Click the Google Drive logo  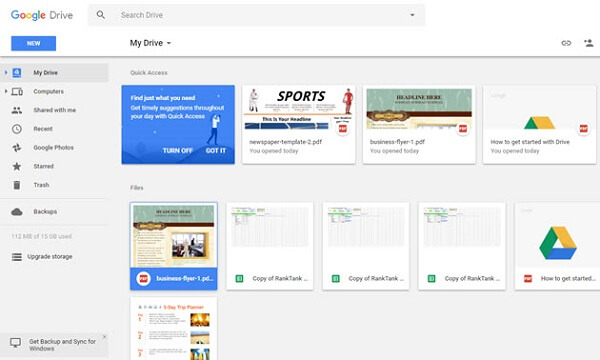42,15
